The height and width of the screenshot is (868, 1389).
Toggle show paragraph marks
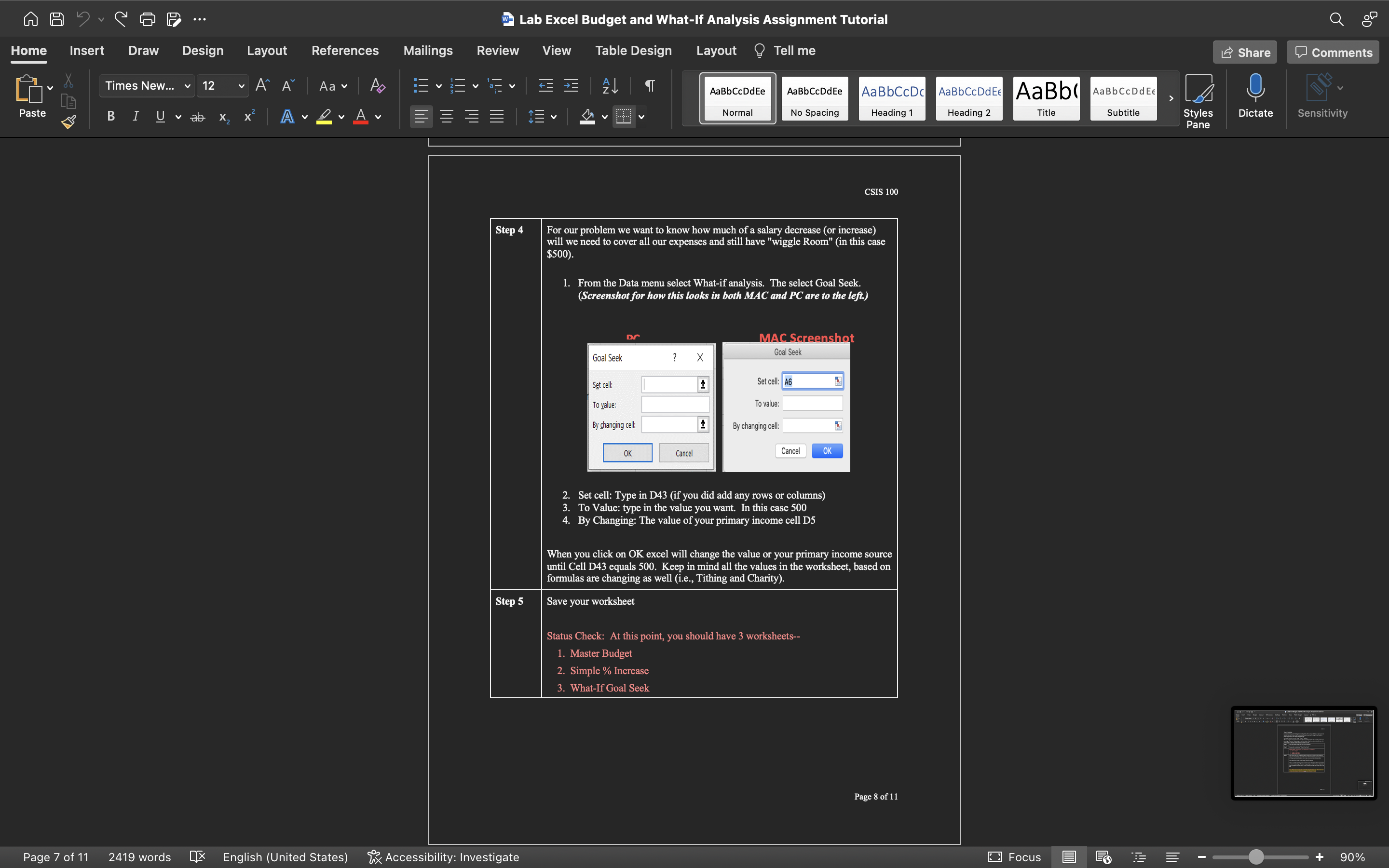click(650, 86)
